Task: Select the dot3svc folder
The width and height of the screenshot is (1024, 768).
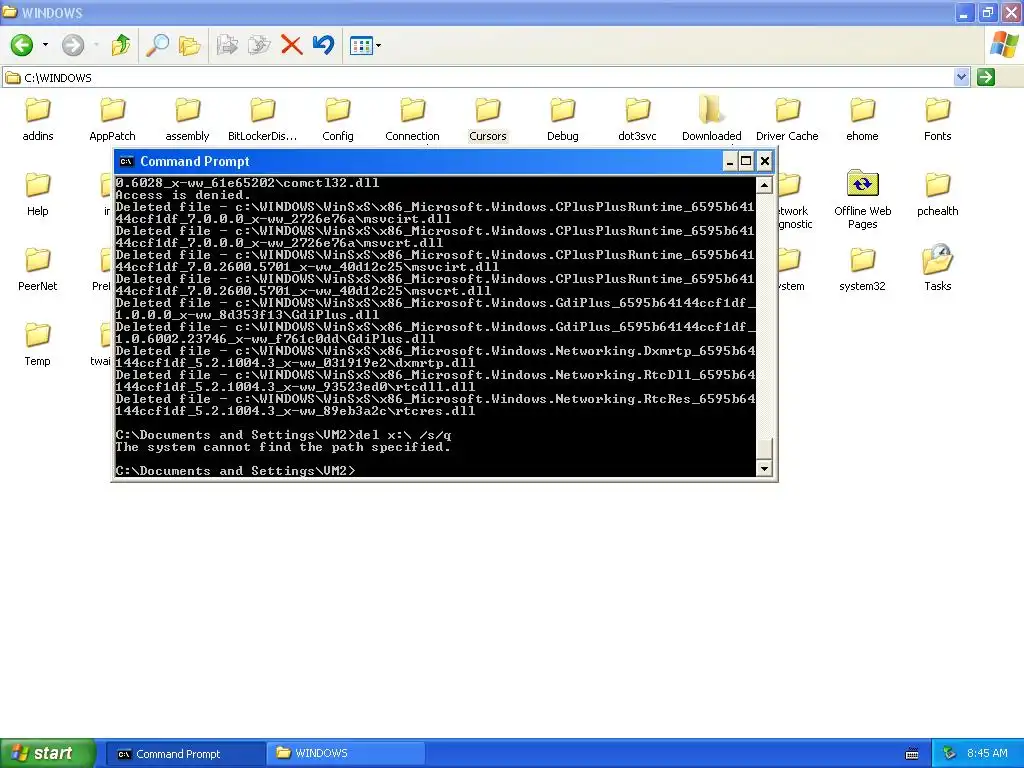Action: click(x=637, y=120)
